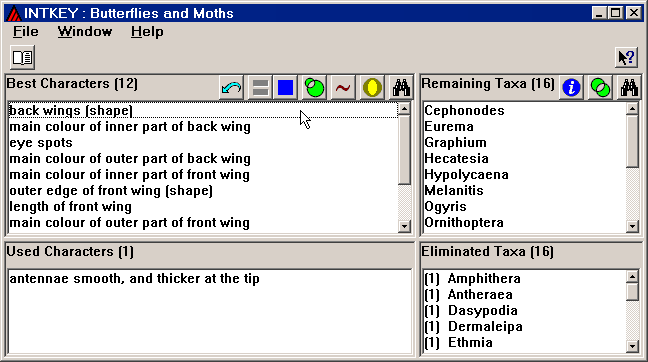Select 'main colour of outer part of front wing'
The height and width of the screenshot is (362, 648).
coord(203,223)
